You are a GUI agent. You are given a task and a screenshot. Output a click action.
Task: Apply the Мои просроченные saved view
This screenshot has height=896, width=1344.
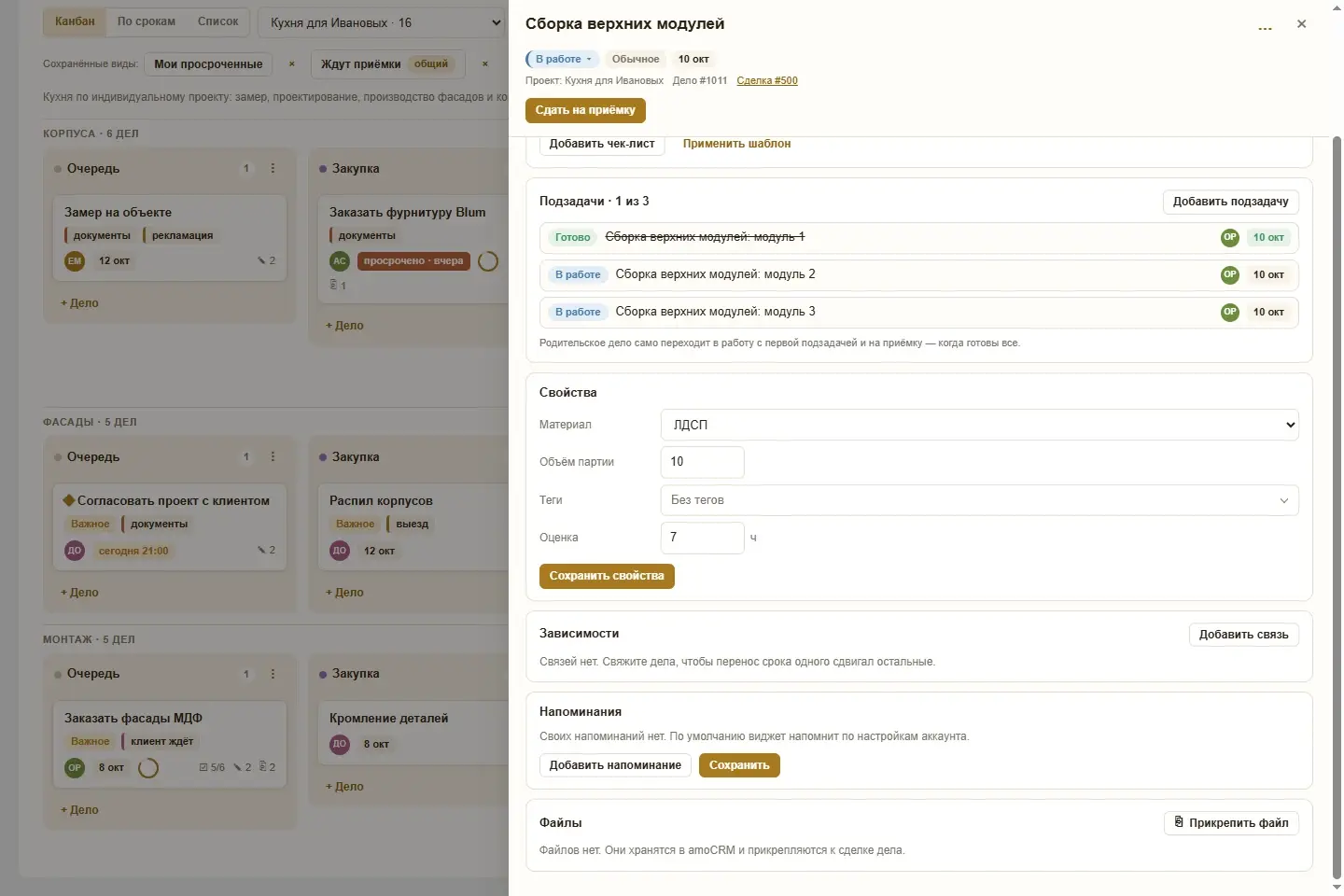point(208,64)
